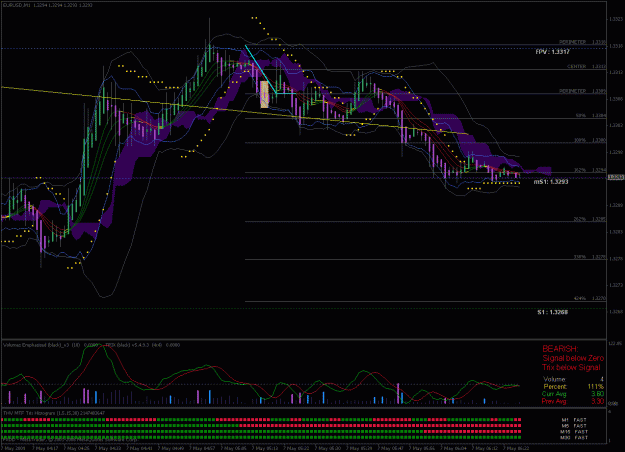Screen dimensions: 625x452
Task: Click the M15 FAST histogram row label
Action: [574, 432]
